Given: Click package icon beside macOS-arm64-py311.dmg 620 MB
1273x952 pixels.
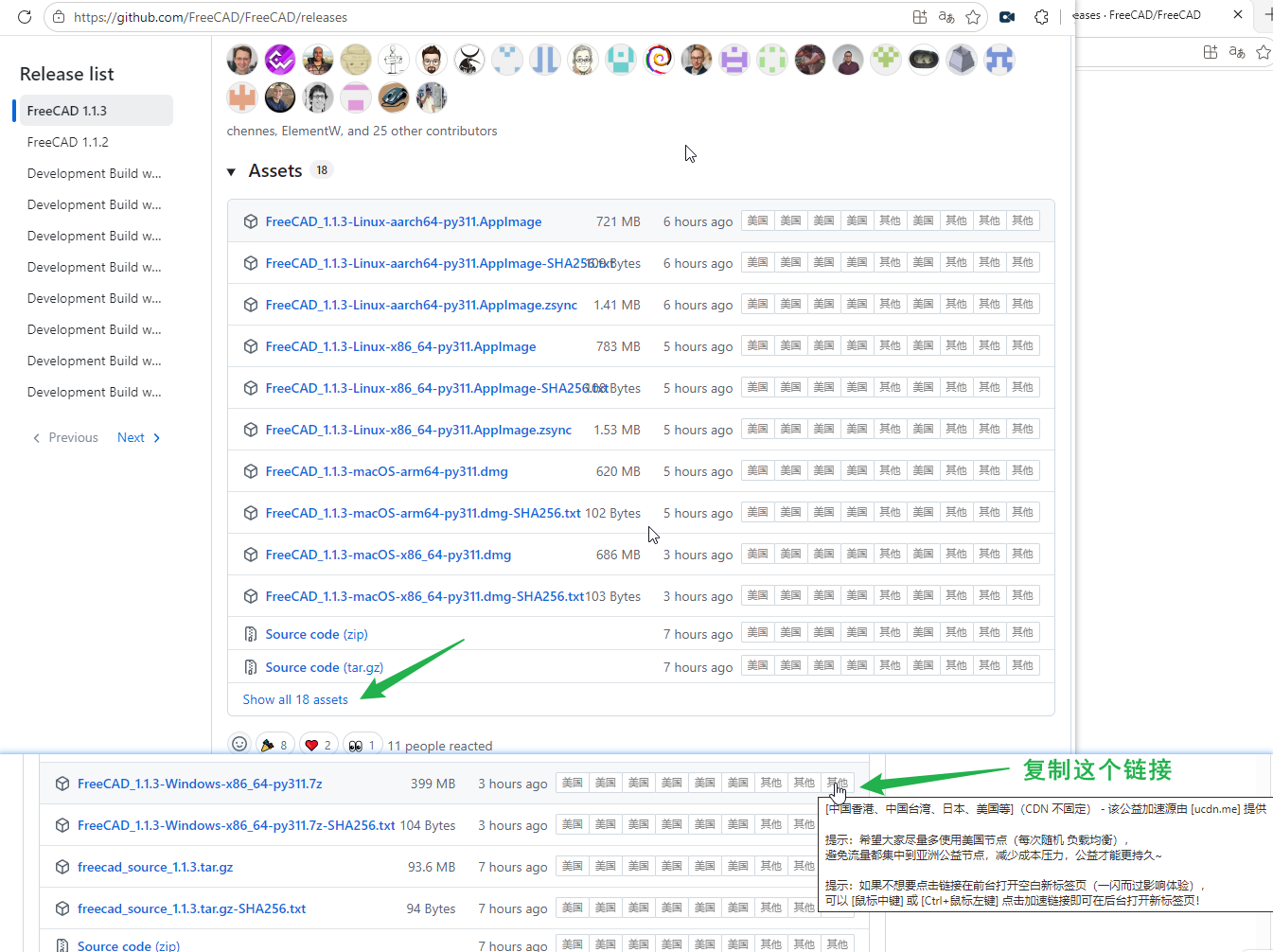Looking at the screenshot, I should (251, 471).
